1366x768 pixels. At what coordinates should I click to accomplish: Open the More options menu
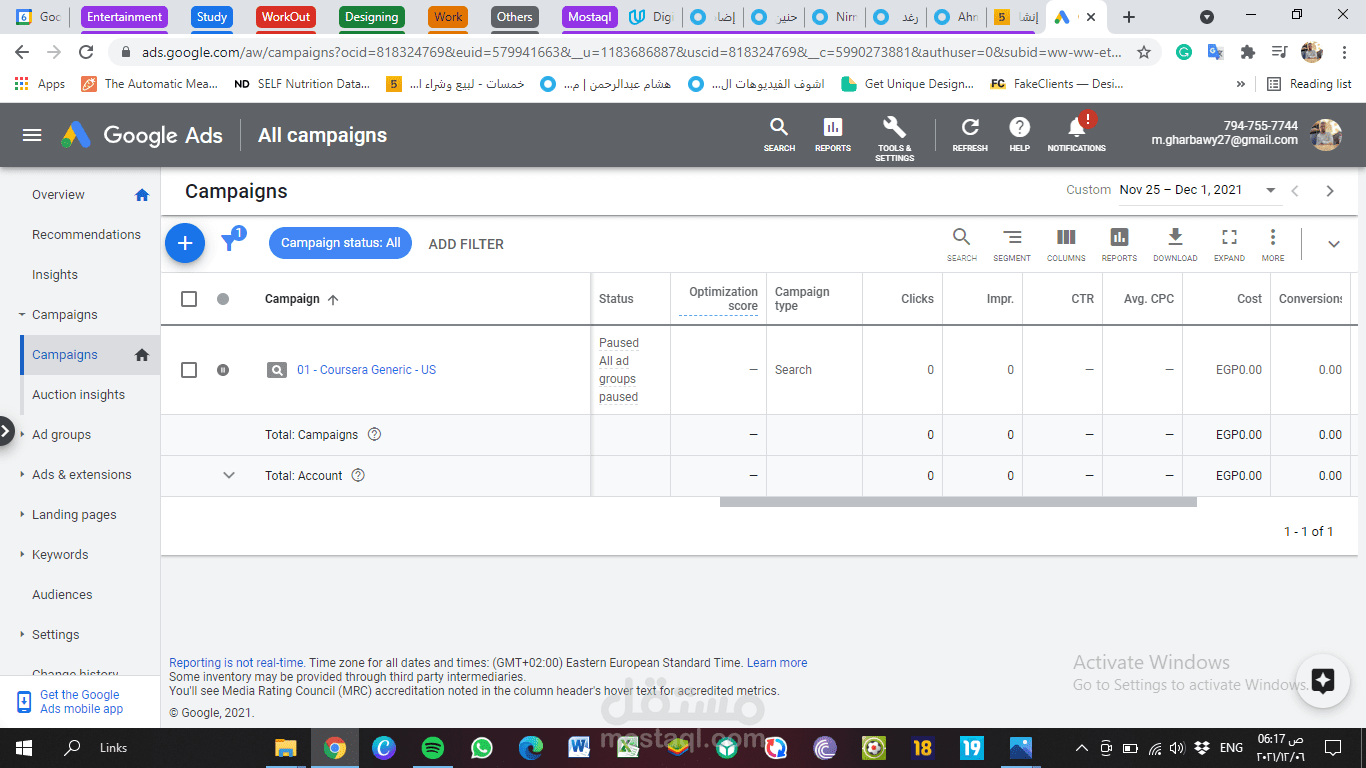(x=1273, y=243)
